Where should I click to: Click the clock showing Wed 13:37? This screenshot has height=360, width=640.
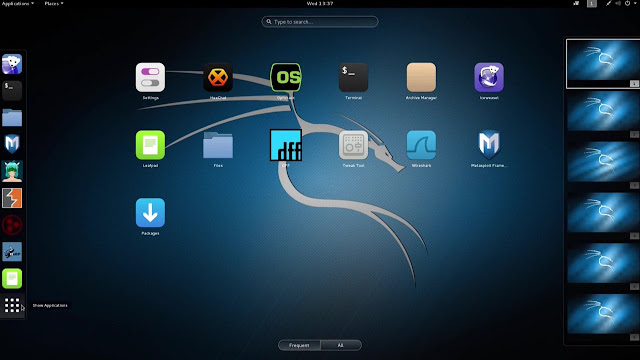[320, 3]
